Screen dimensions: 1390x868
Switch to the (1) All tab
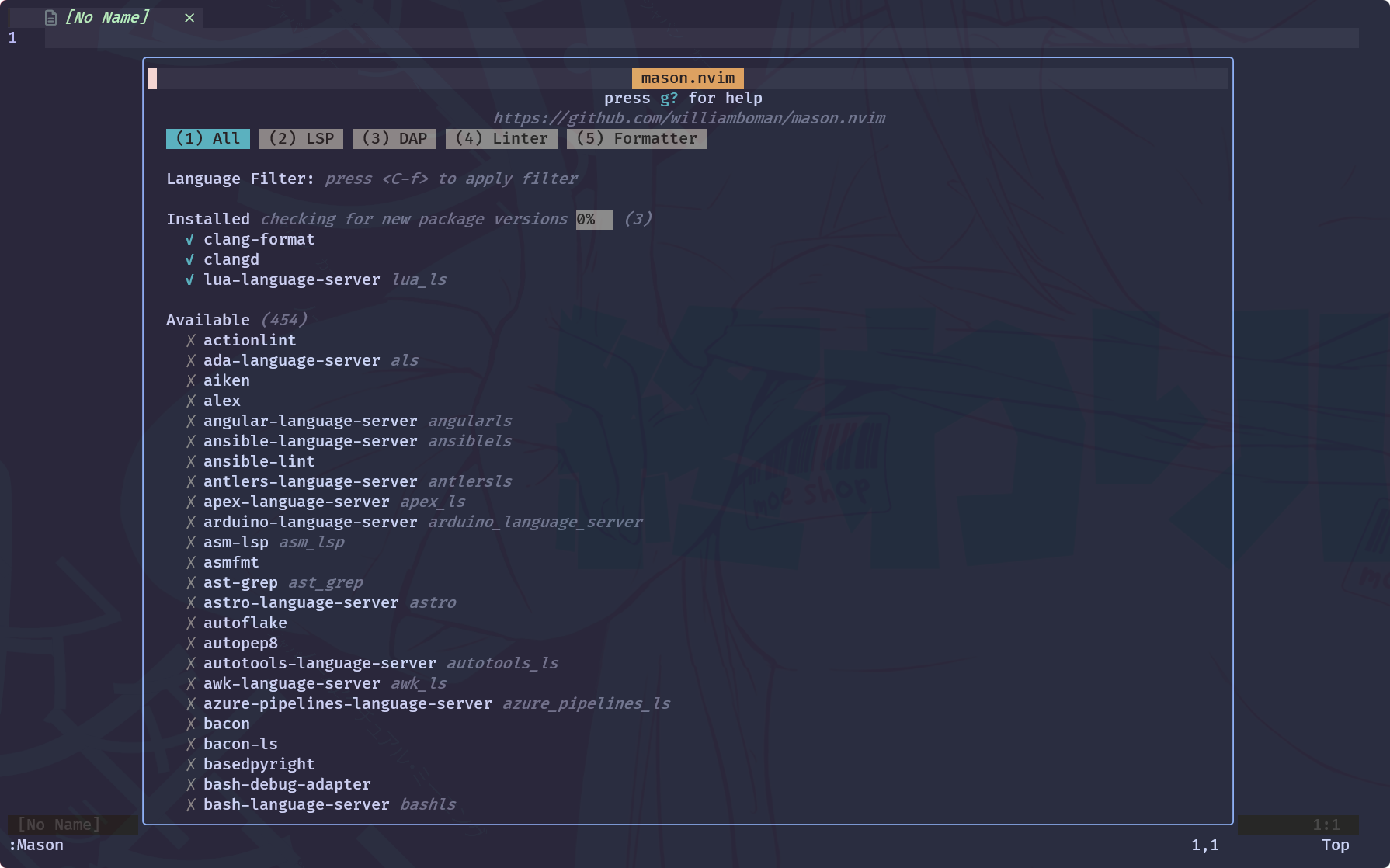(x=208, y=138)
